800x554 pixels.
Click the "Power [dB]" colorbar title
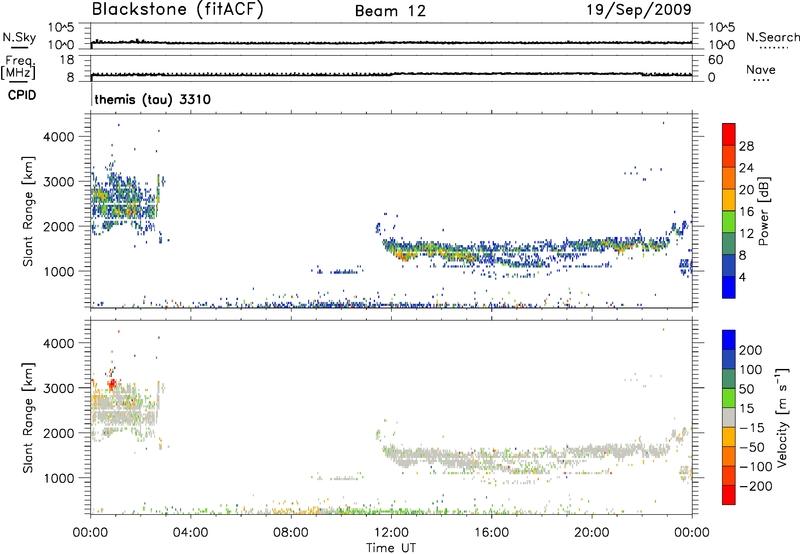pyautogui.click(x=763, y=211)
